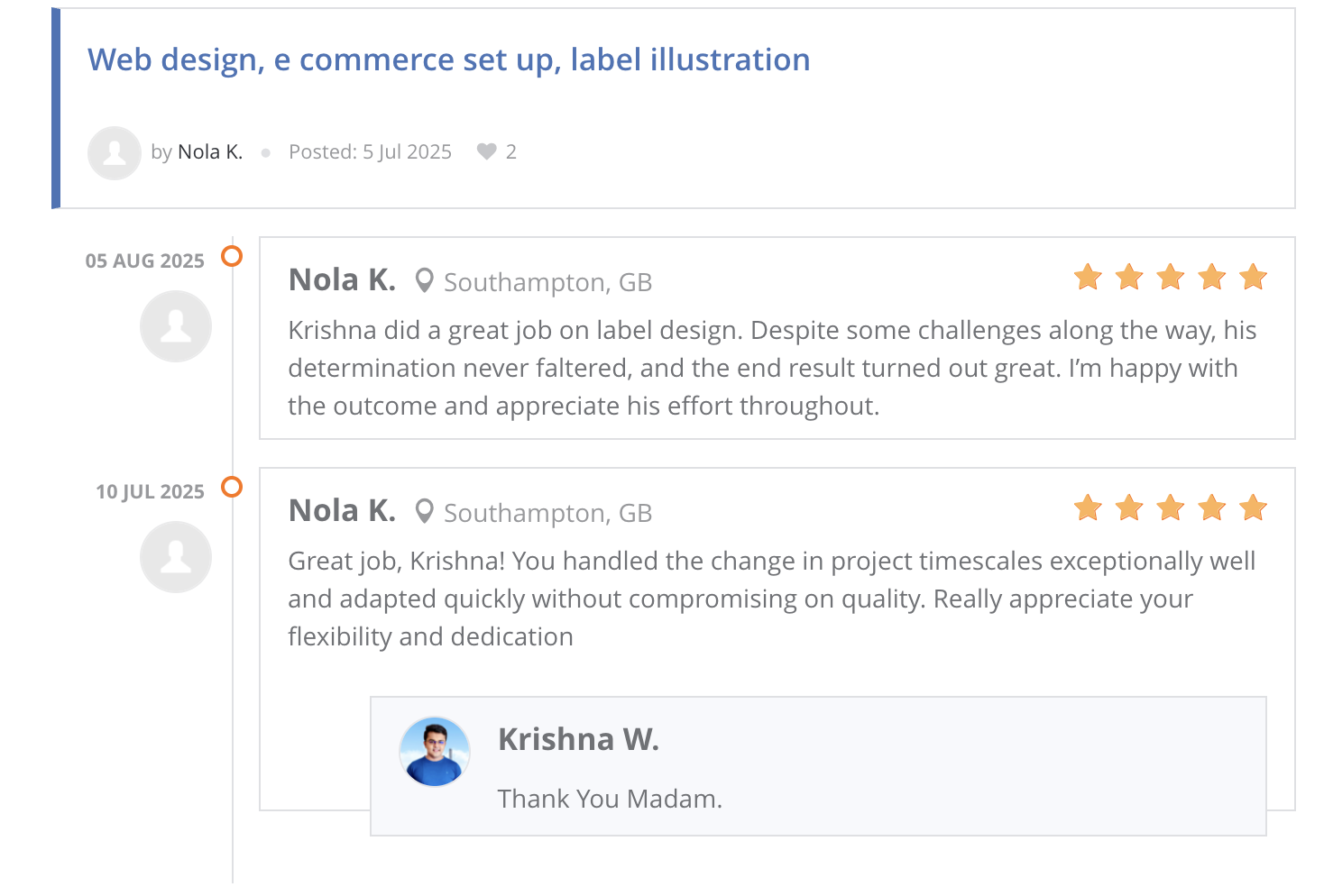Viewport: 1324px width, 896px height.
Task: Click the location pin in the July review
Action: click(x=424, y=512)
